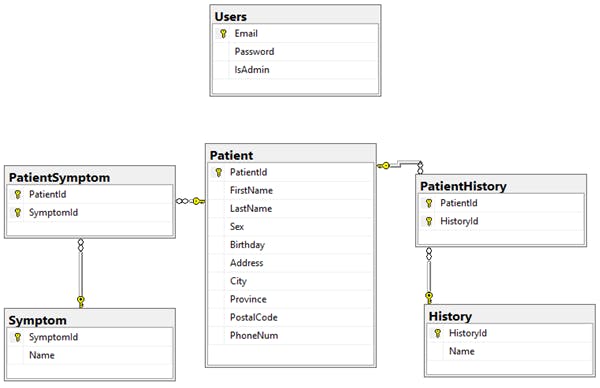Click key icon beside History HistoryId
600x388 pixels.
438,333
